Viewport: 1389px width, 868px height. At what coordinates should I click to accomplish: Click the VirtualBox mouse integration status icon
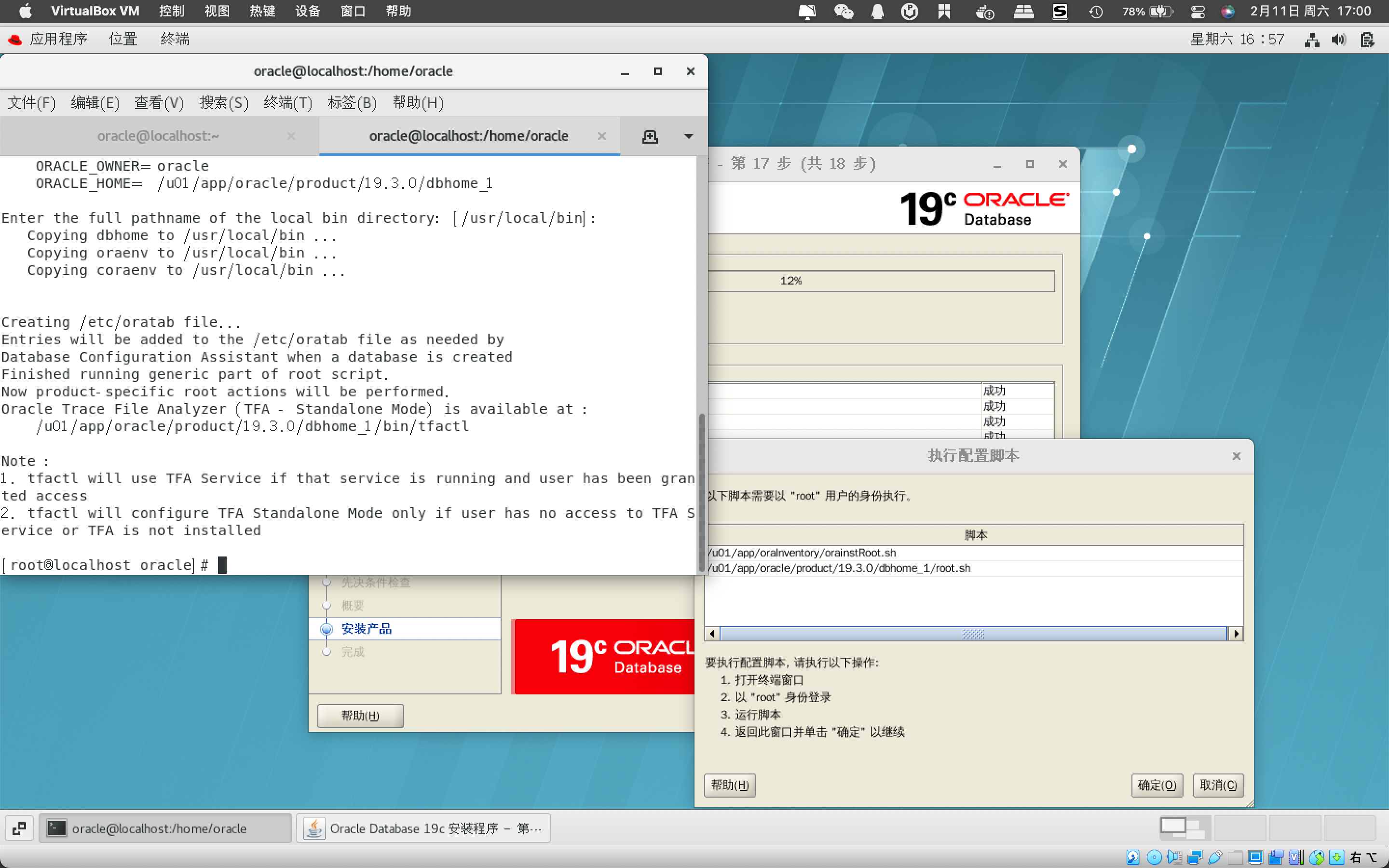[x=1317, y=857]
